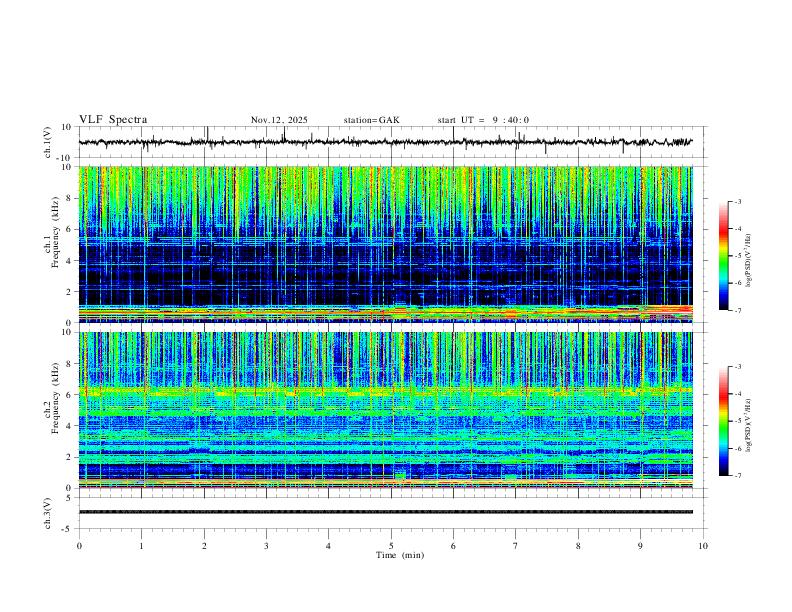Click the 'start UT = 9 :40: 0' text

point(483,120)
